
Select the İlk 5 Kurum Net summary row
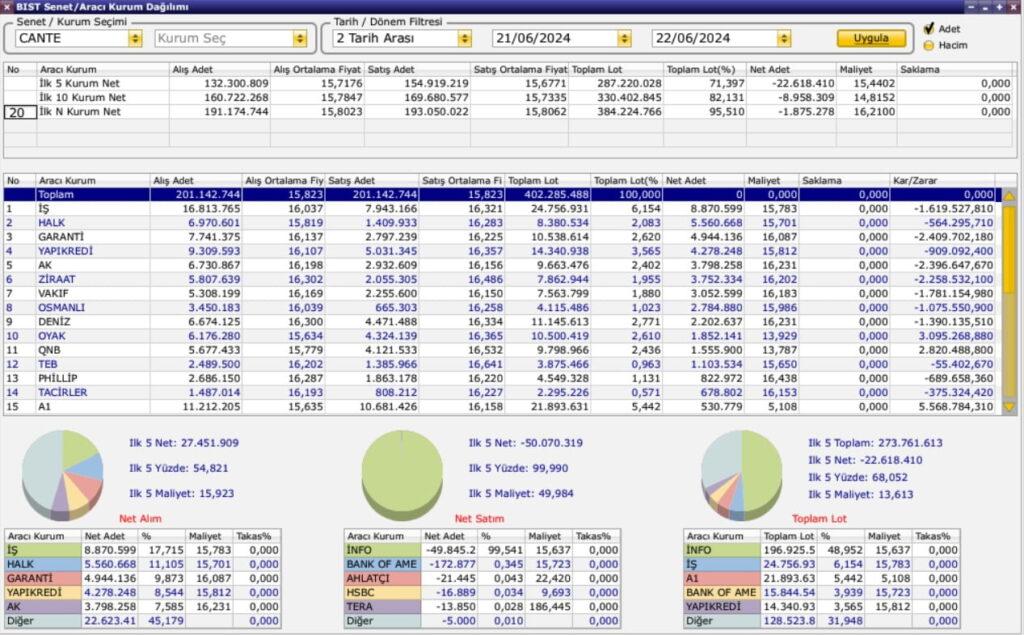pyautogui.click(x=510, y=84)
